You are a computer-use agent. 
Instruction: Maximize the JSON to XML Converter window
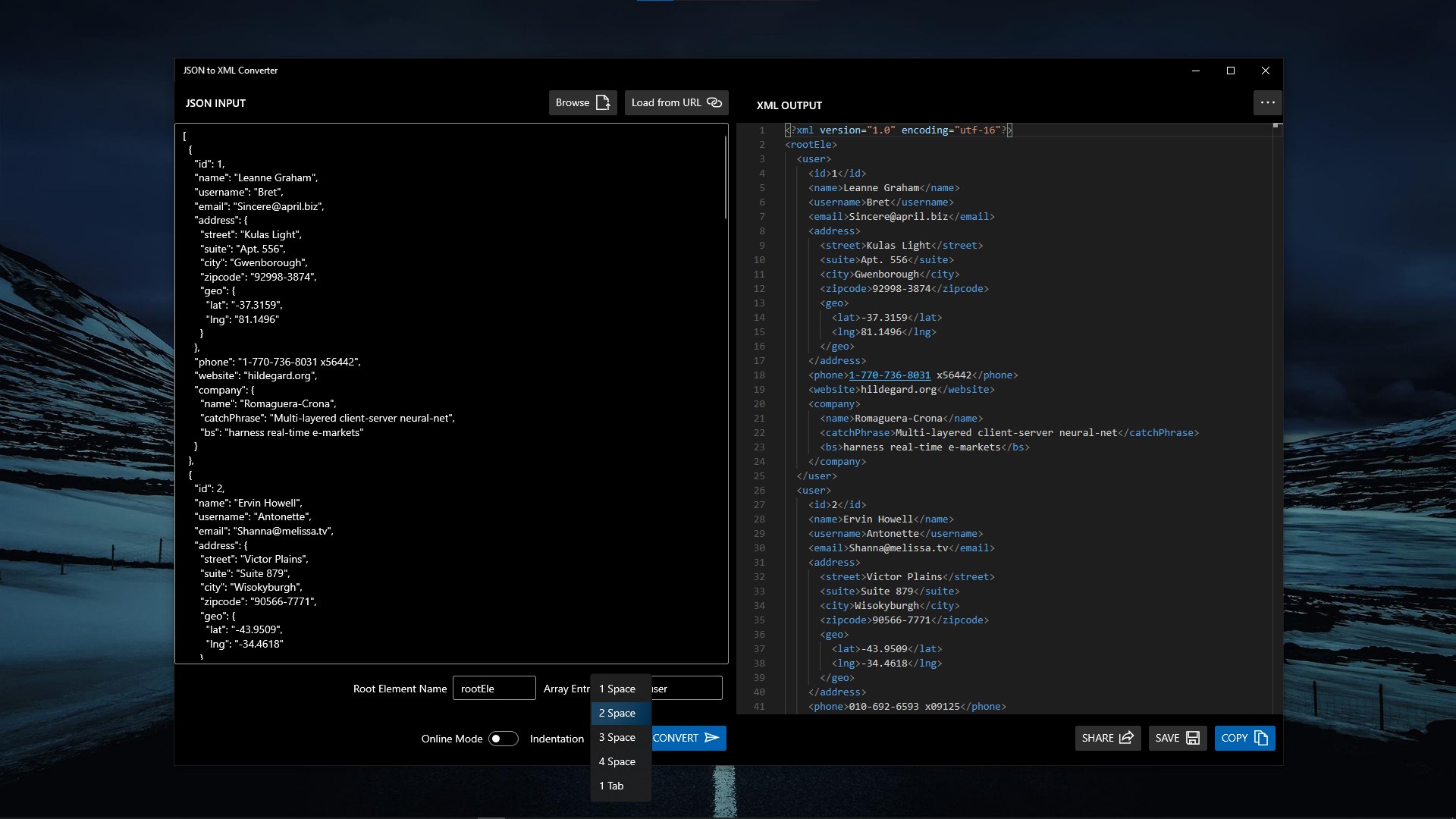[1231, 71]
